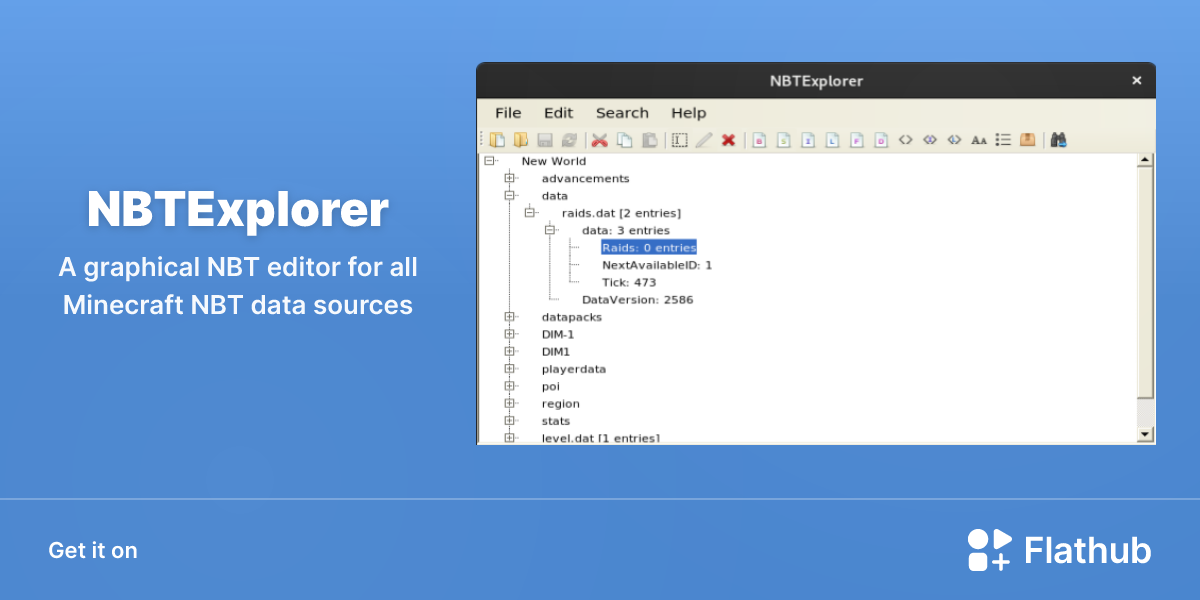1200x600 pixels.
Task: Select the 'Raids: 0 entries' row
Action: [x=649, y=247]
